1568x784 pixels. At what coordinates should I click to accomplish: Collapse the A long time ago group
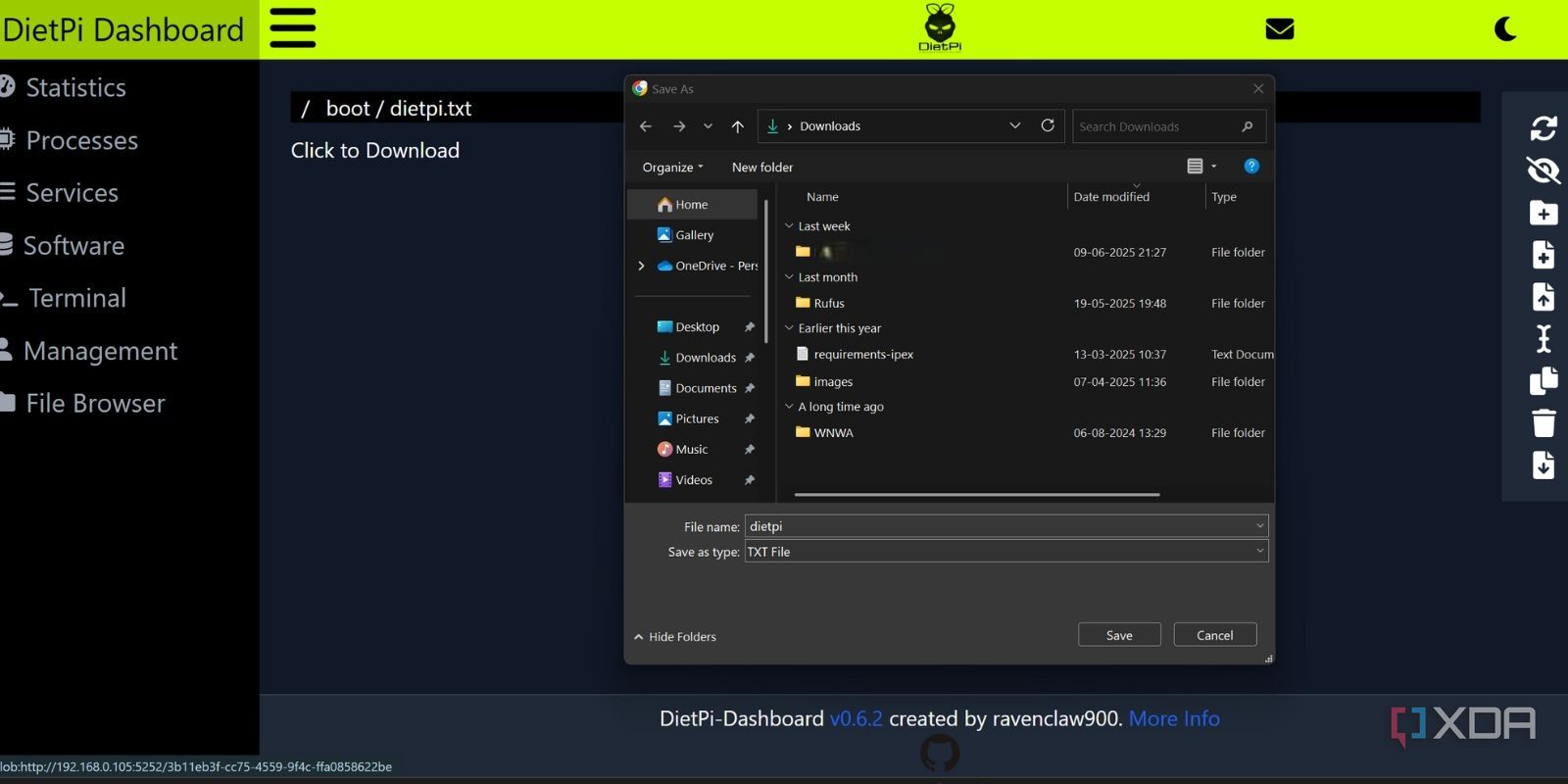[x=789, y=406]
